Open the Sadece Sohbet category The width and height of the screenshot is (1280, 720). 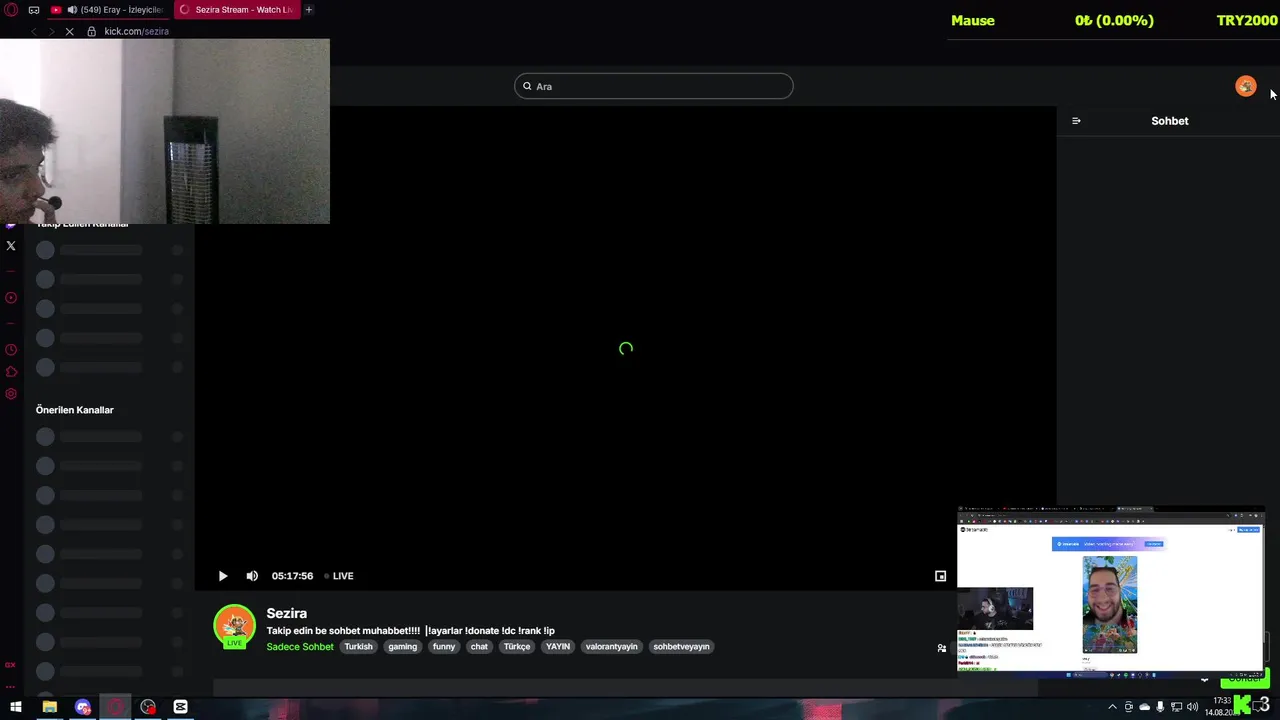[300, 647]
